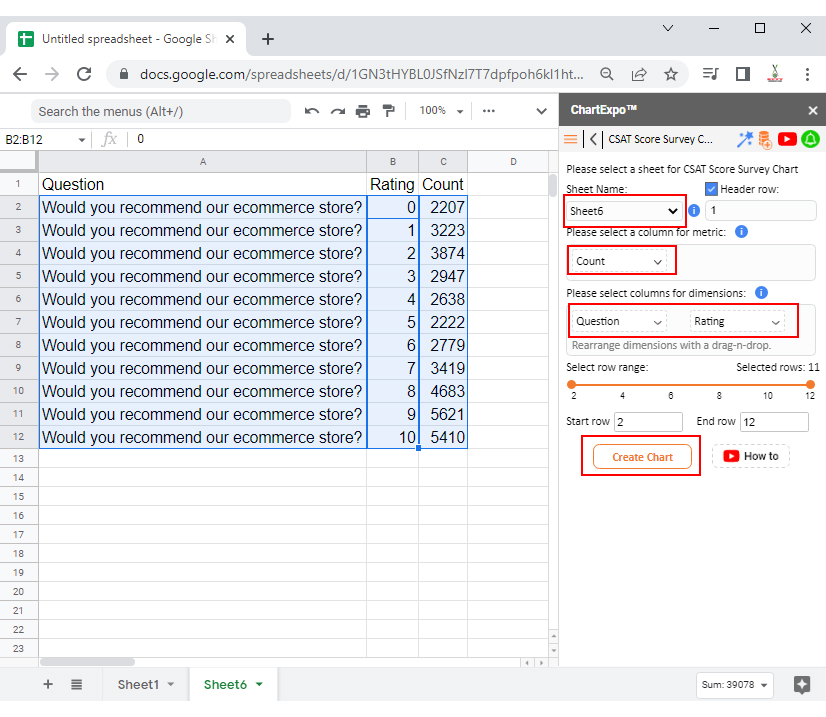Image resolution: width=826 pixels, height=717 pixels.
Task: Open the browser media control icon
Action: pos(711,74)
